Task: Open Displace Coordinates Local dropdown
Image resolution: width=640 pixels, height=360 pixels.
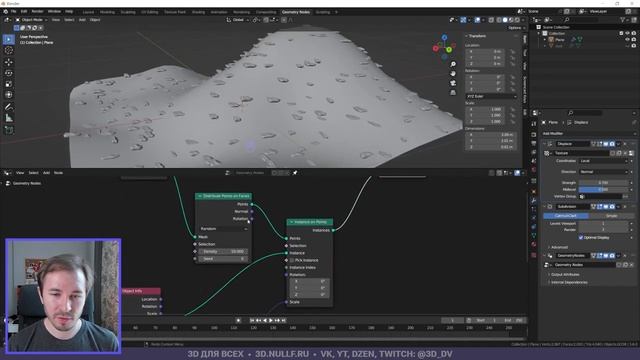Action: coord(604,161)
